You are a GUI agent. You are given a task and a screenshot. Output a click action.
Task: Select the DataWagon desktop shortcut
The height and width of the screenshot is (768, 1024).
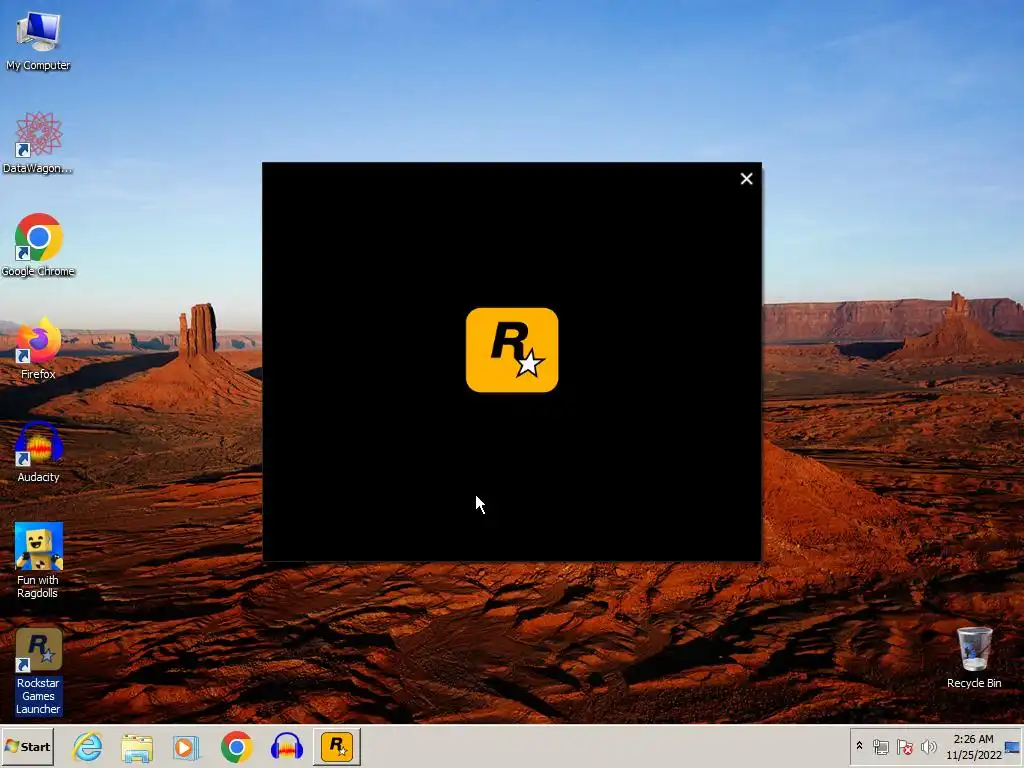tap(38, 142)
